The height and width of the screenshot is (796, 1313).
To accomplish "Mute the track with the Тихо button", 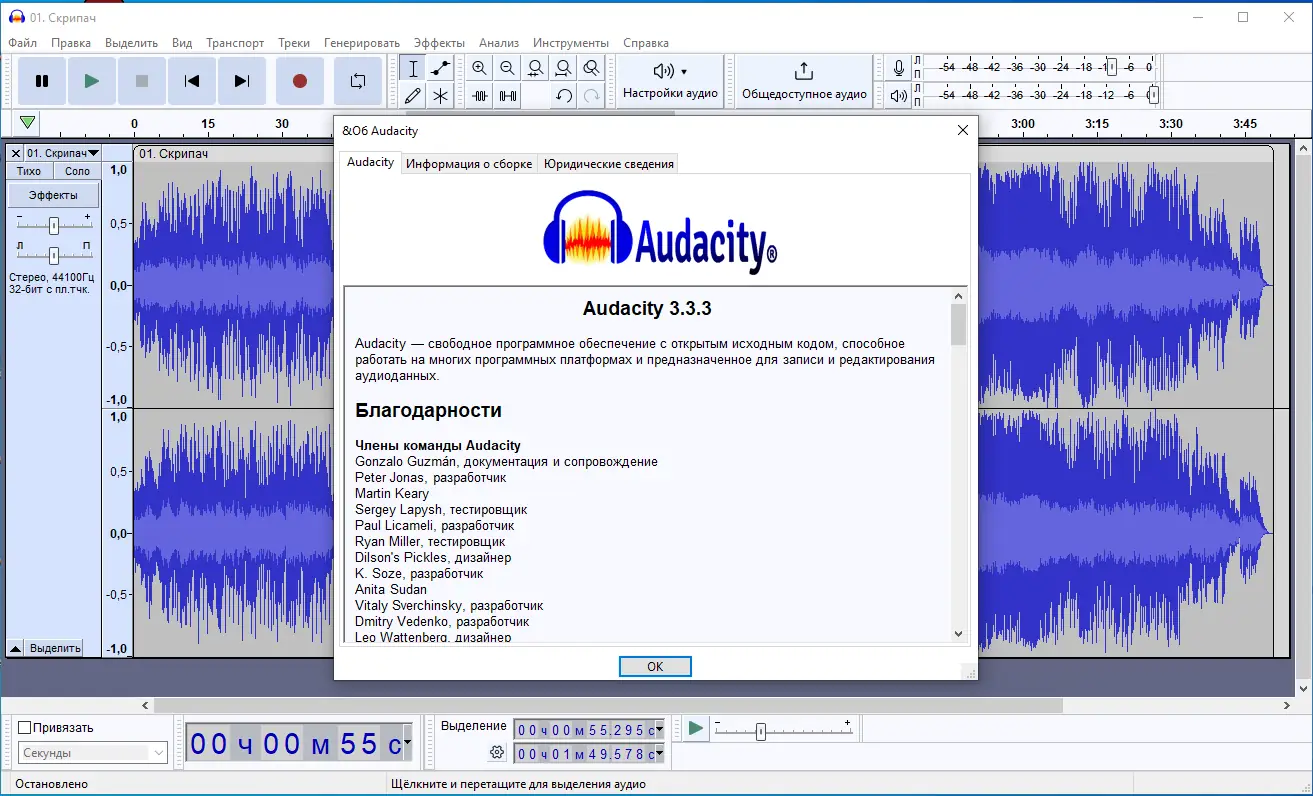I will [x=29, y=171].
